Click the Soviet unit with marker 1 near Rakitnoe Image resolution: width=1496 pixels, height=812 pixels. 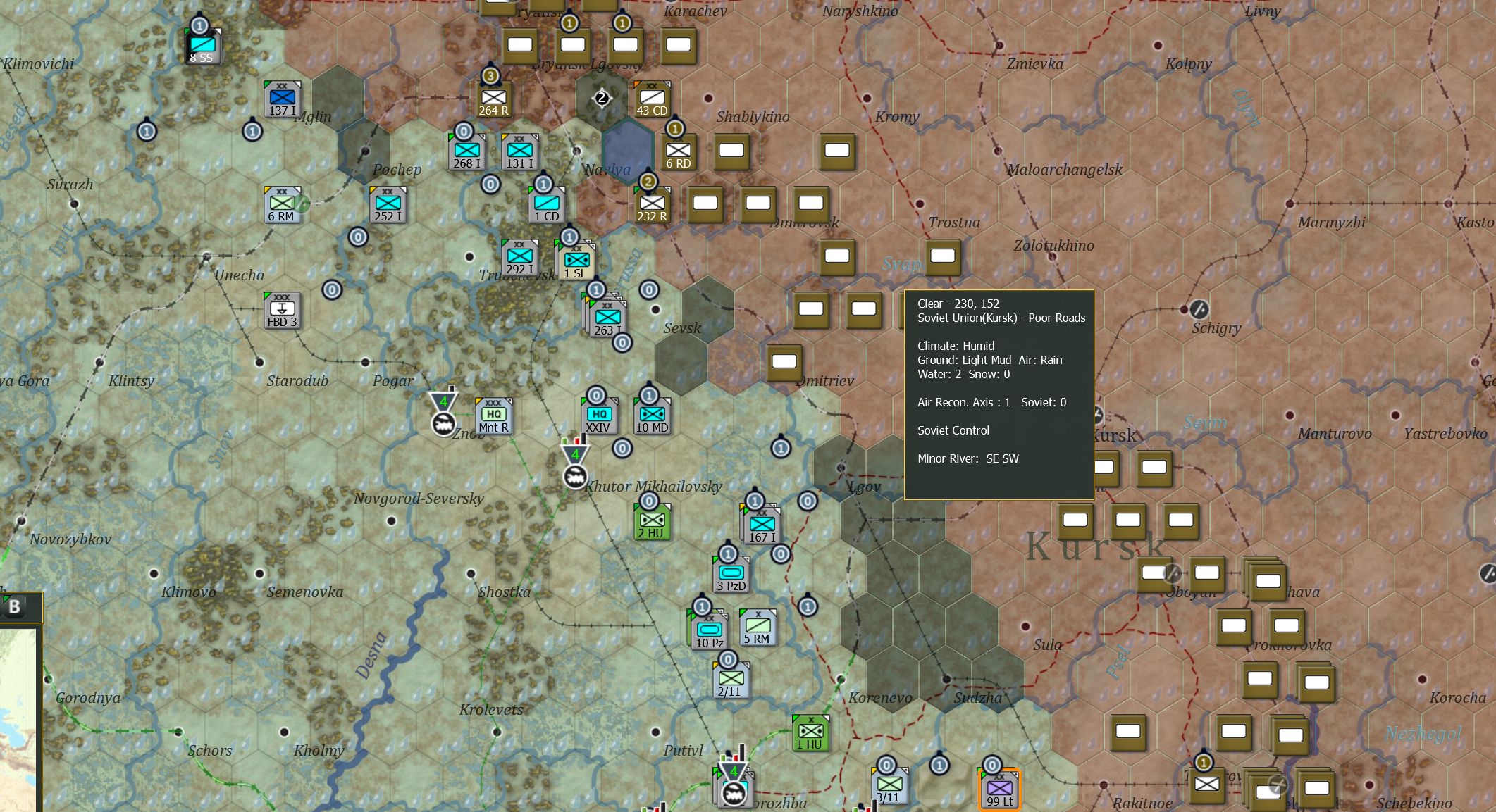coord(1206,786)
